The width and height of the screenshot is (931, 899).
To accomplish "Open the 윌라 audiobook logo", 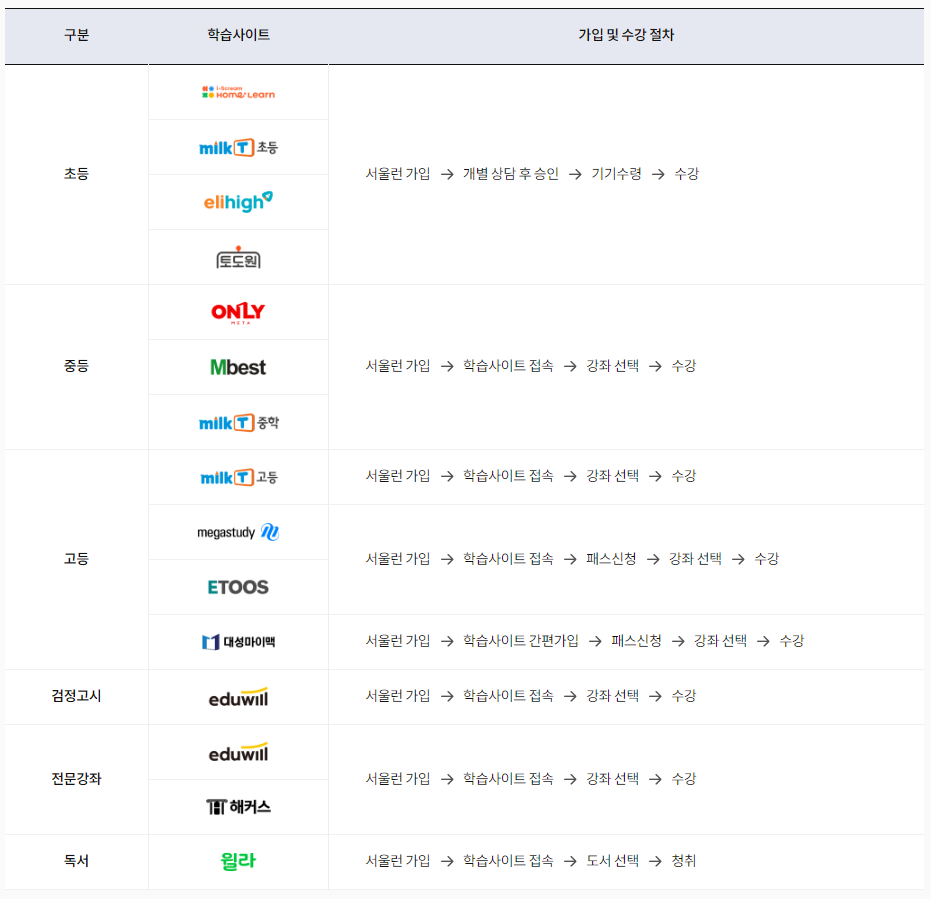I will (238, 861).
